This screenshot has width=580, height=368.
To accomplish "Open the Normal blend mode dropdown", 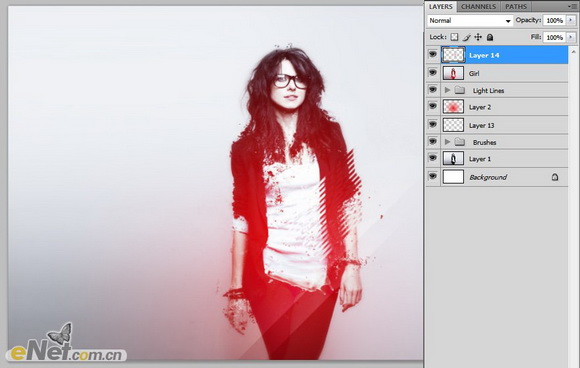I will [470, 21].
